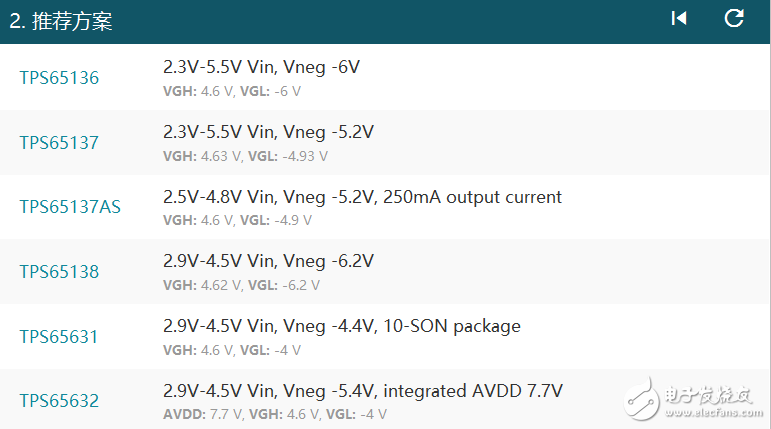771x429 pixels.
Task: Open the TPS65136 part link
Action: 59,78
